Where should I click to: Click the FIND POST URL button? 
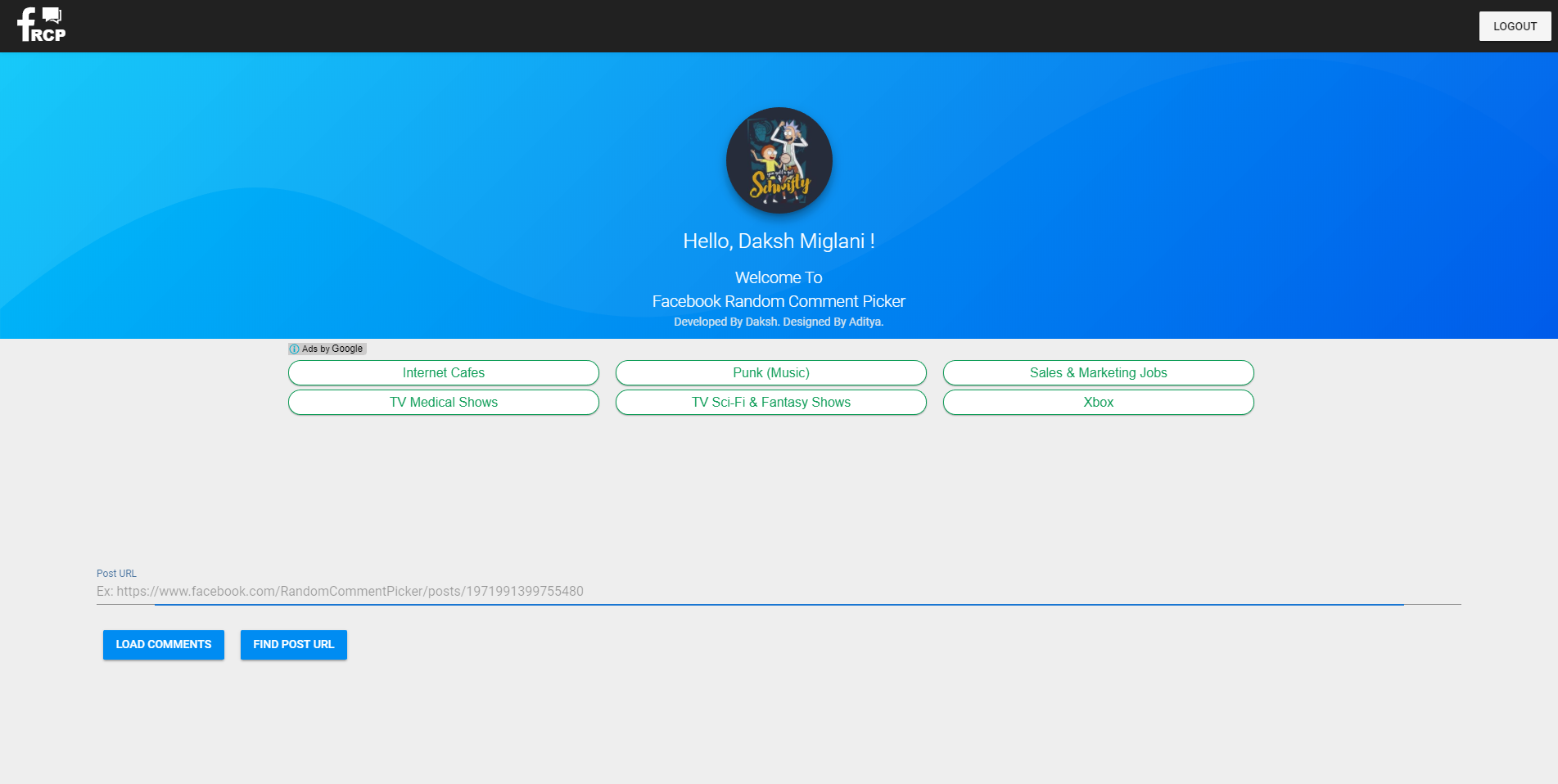point(294,644)
